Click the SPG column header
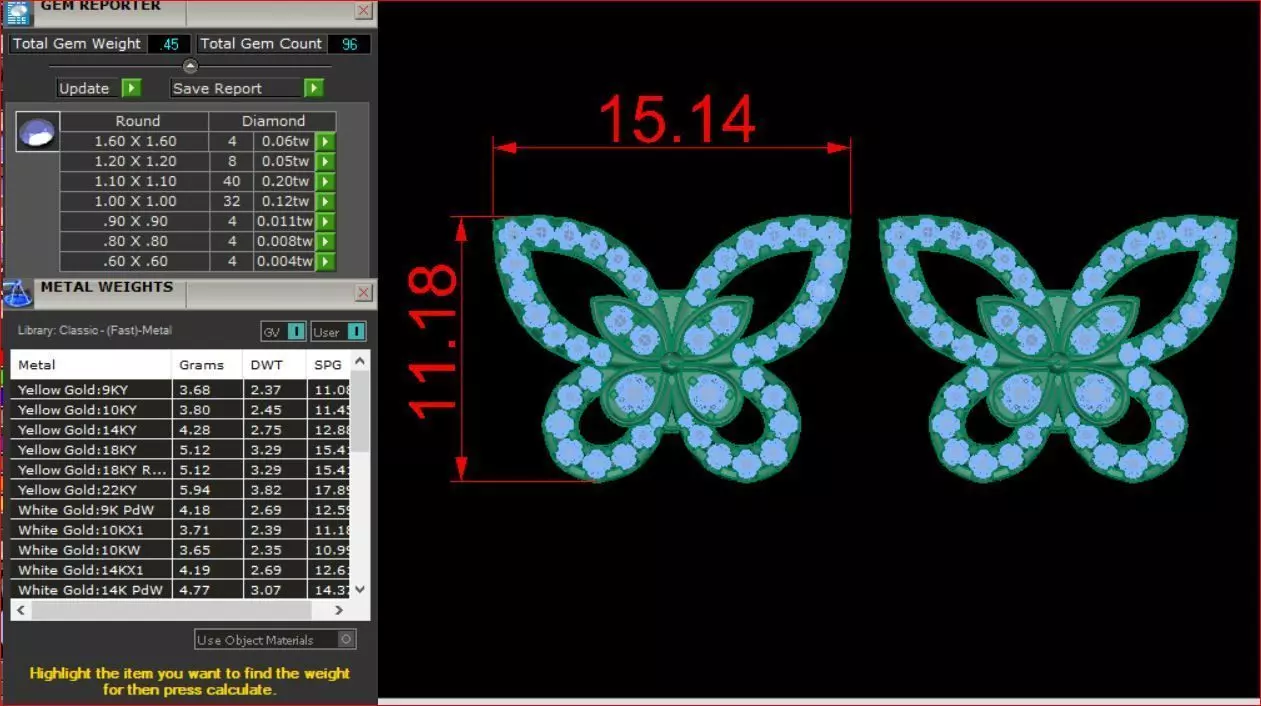The width and height of the screenshot is (1261, 706). [x=329, y=365]
